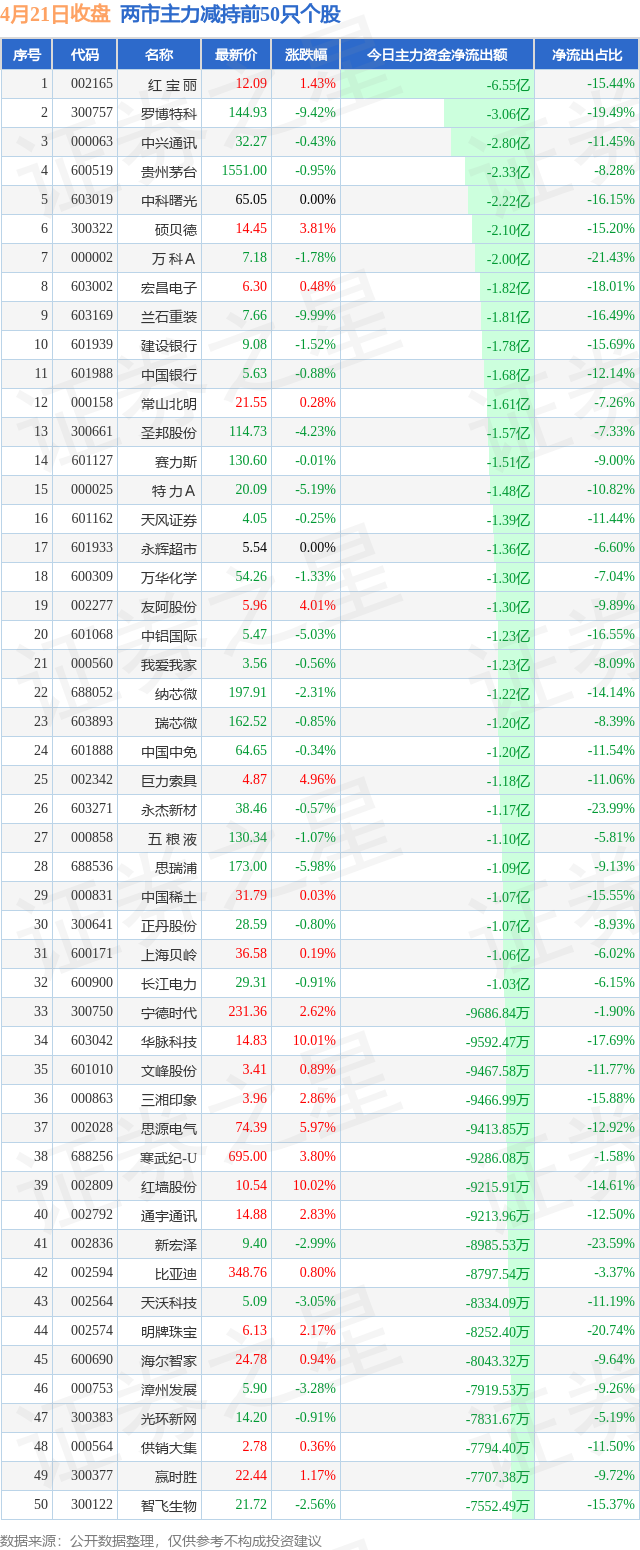Select the stock name 中国稀土

click(x=169, y=896)
